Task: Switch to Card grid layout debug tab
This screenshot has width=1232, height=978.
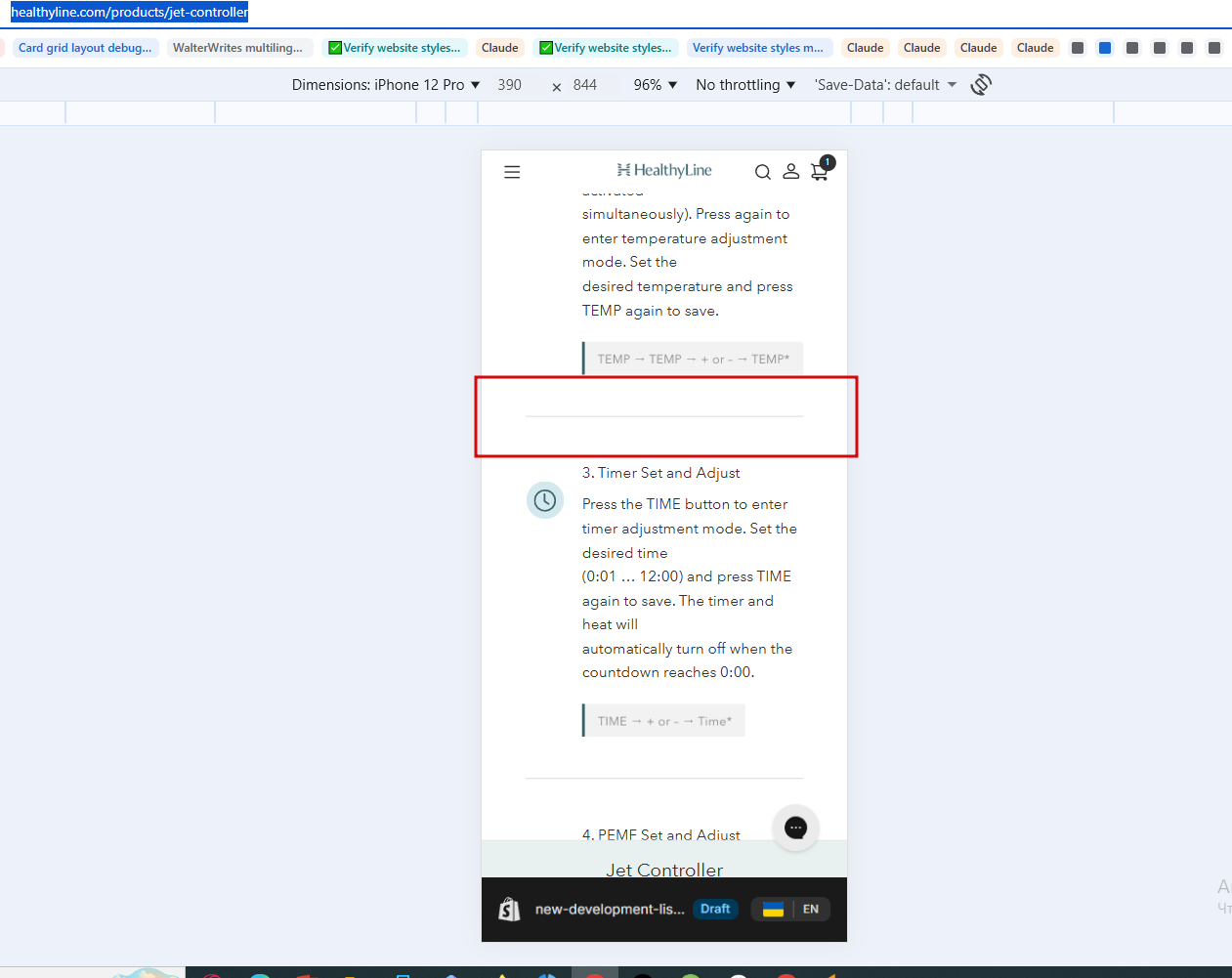Action: pyautogui.click(x=85, y=48)
